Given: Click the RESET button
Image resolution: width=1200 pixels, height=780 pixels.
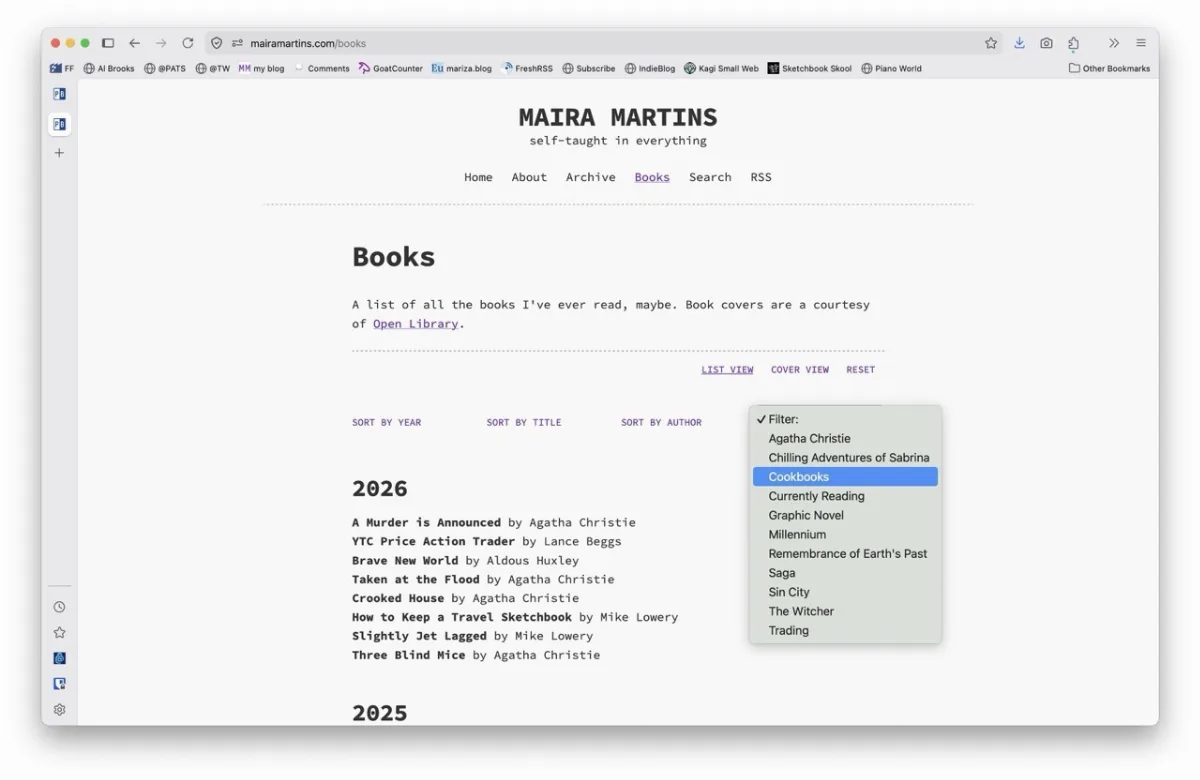Looking at the screenshot, I should (860, 370).
